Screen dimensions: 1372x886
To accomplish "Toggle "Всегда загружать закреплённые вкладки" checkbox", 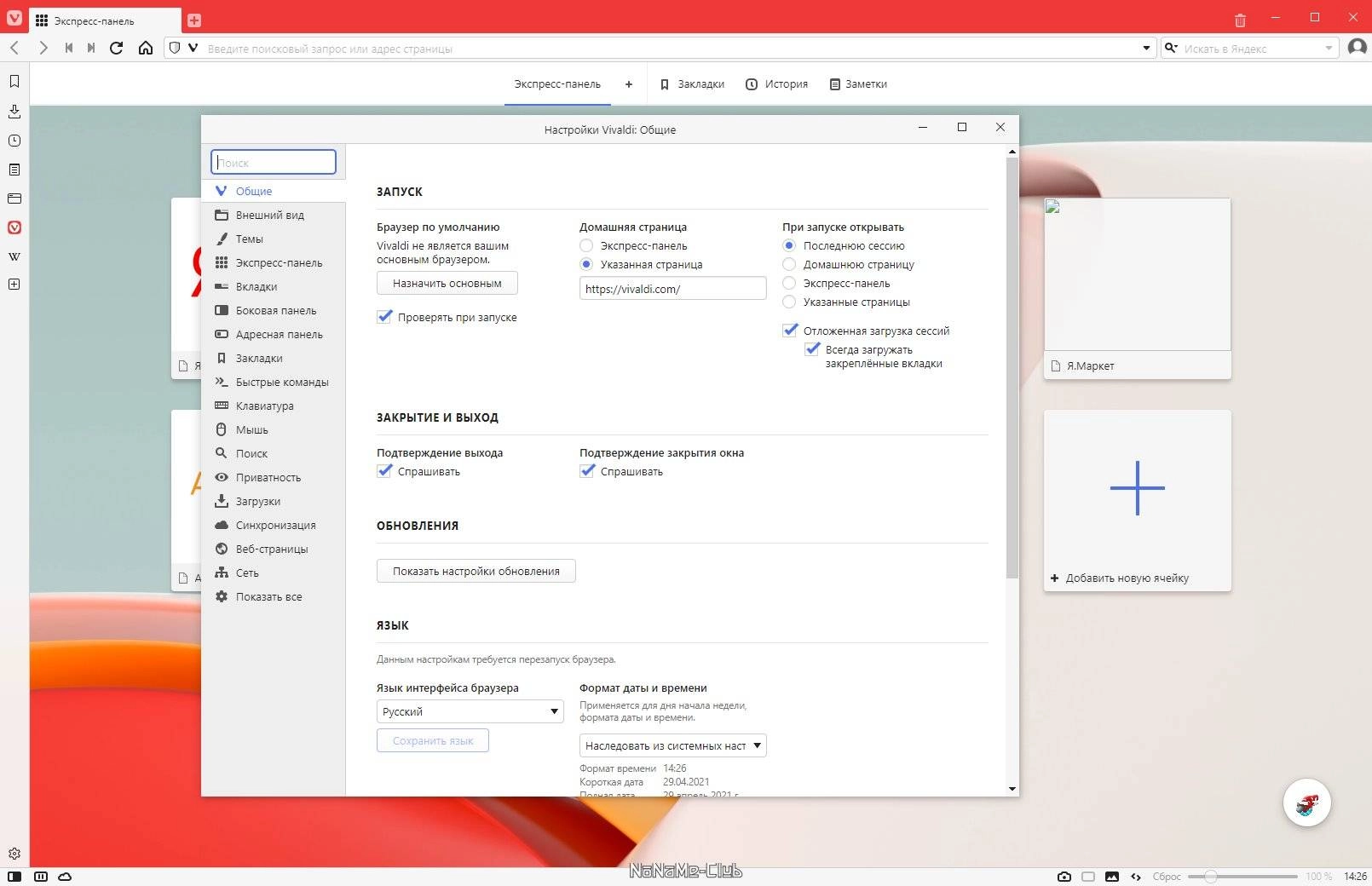I will (x=812, y=349).
